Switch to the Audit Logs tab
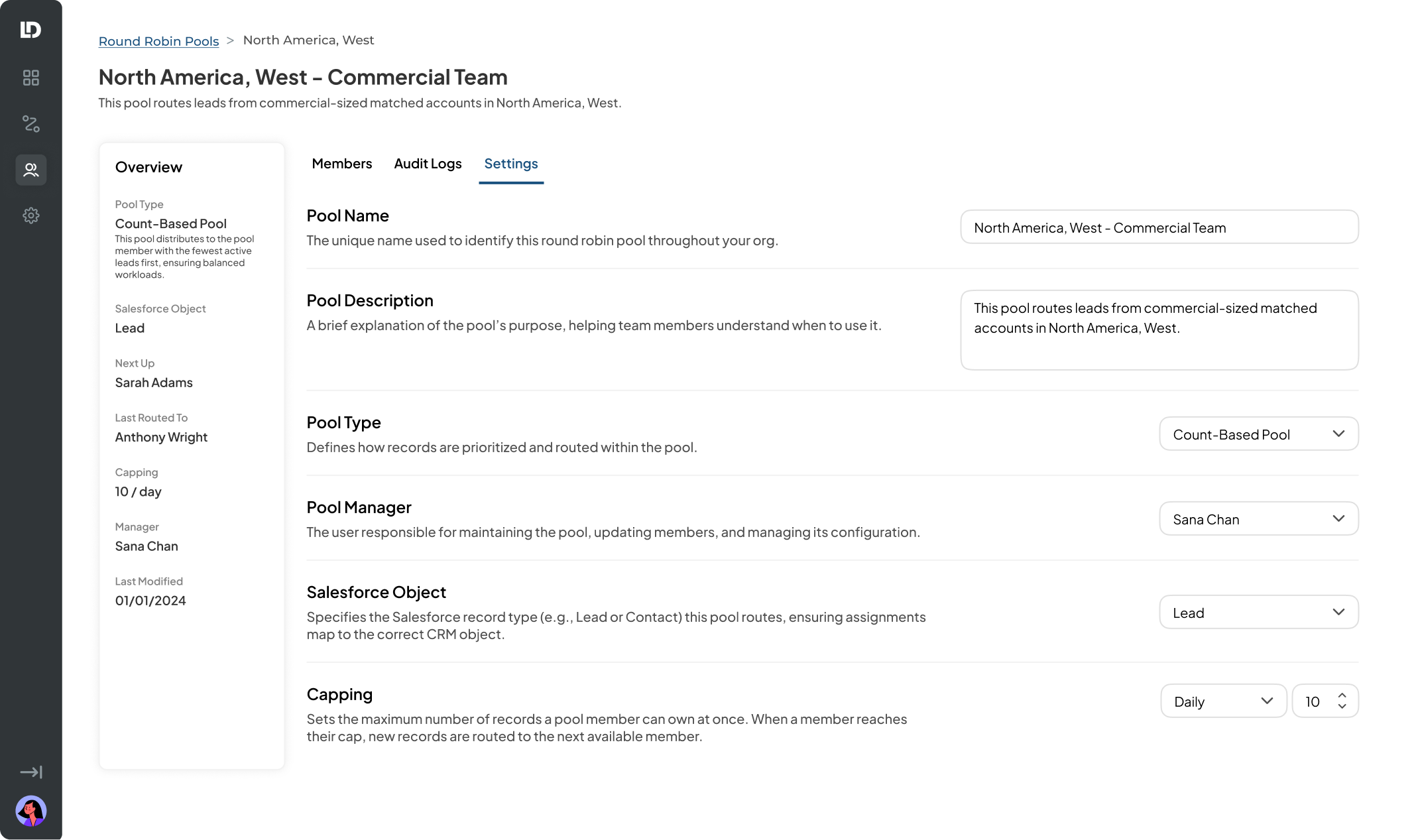 click(428, 164)
